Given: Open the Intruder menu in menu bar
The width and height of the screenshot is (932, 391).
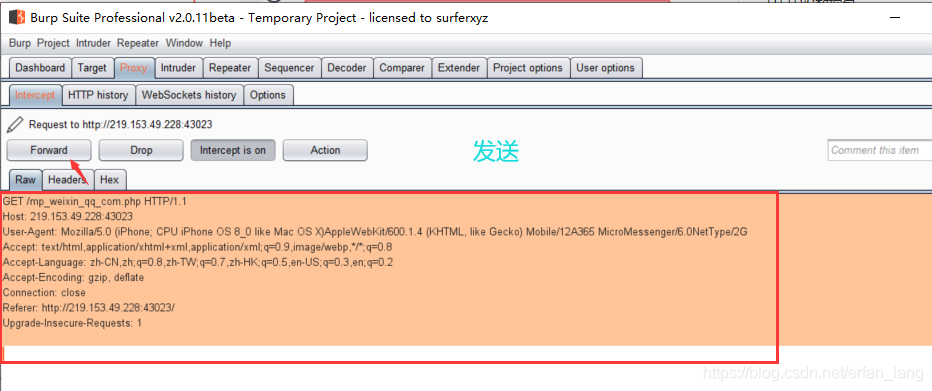Looking at the screenshot, I should [93, 43].
